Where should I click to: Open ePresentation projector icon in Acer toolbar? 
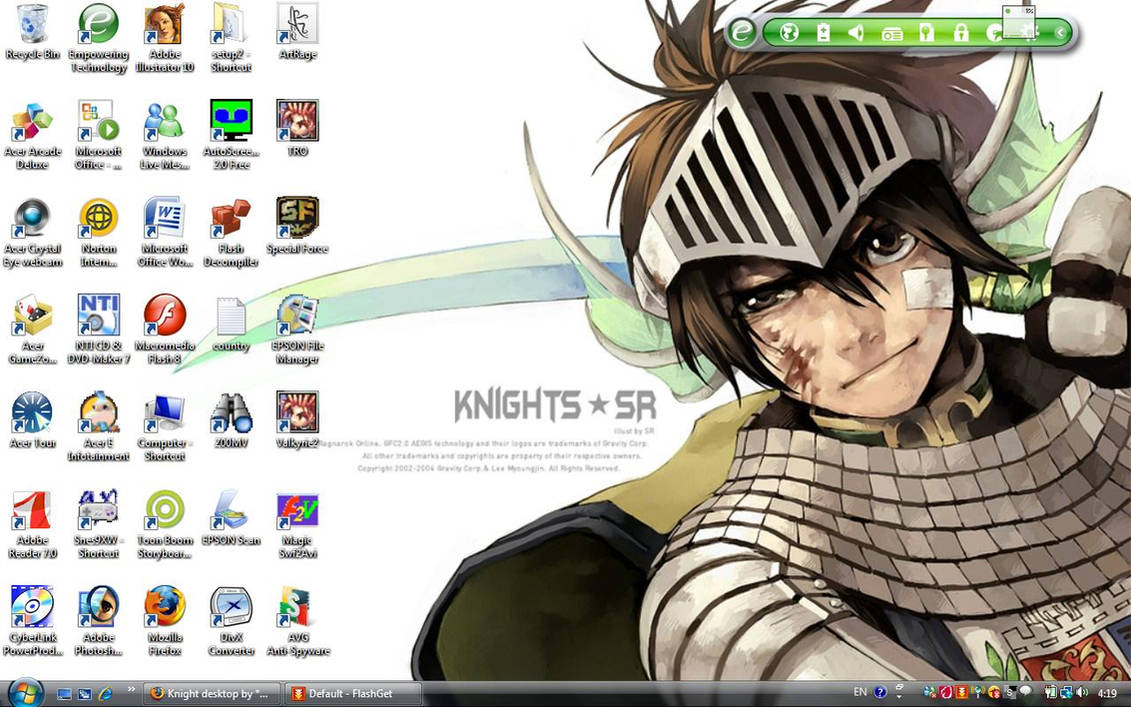tap(892, 33)
